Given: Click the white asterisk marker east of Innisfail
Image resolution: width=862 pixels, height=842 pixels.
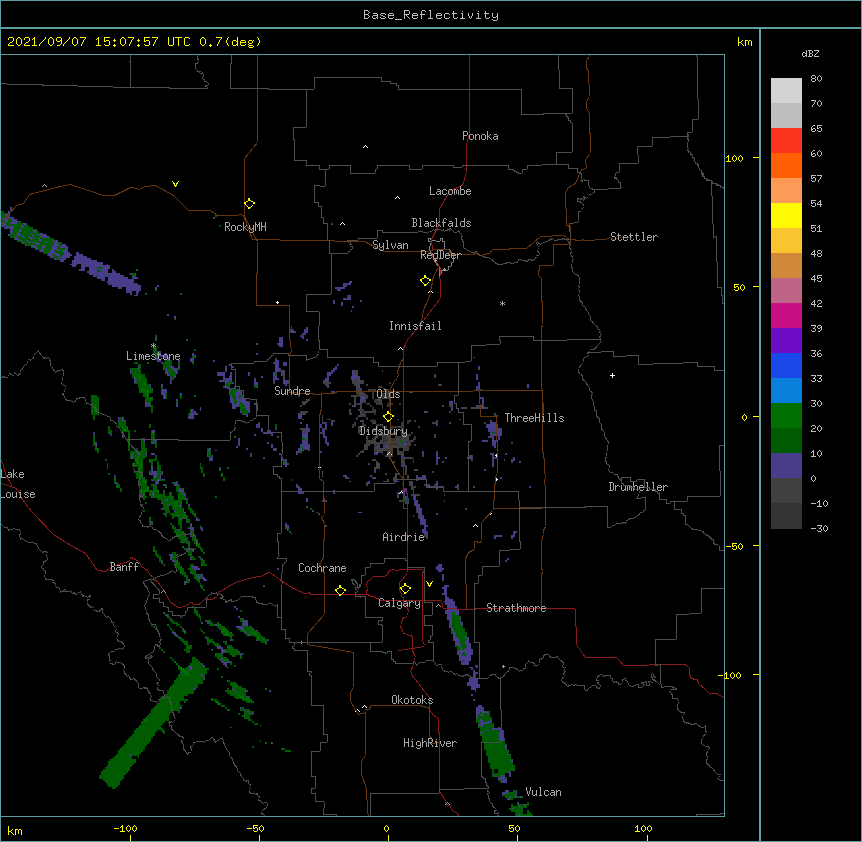Looking at the screenshot, I should [x=502, y=303].
